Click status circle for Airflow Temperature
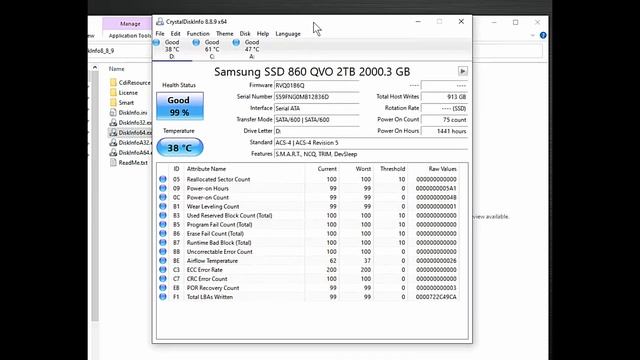Viewport: 640px width, 360px height. pyautogui.click(x=163, y=260)
